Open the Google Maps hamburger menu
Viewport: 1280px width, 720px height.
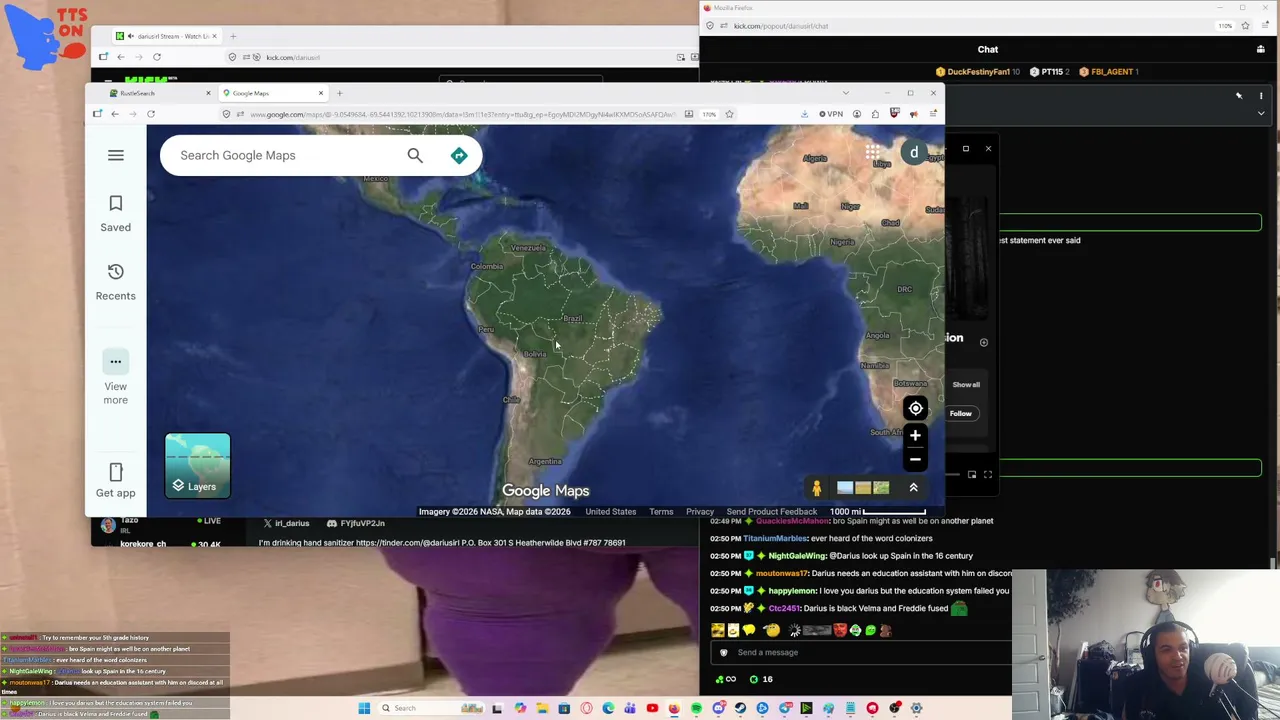click(x=116, y=155)
